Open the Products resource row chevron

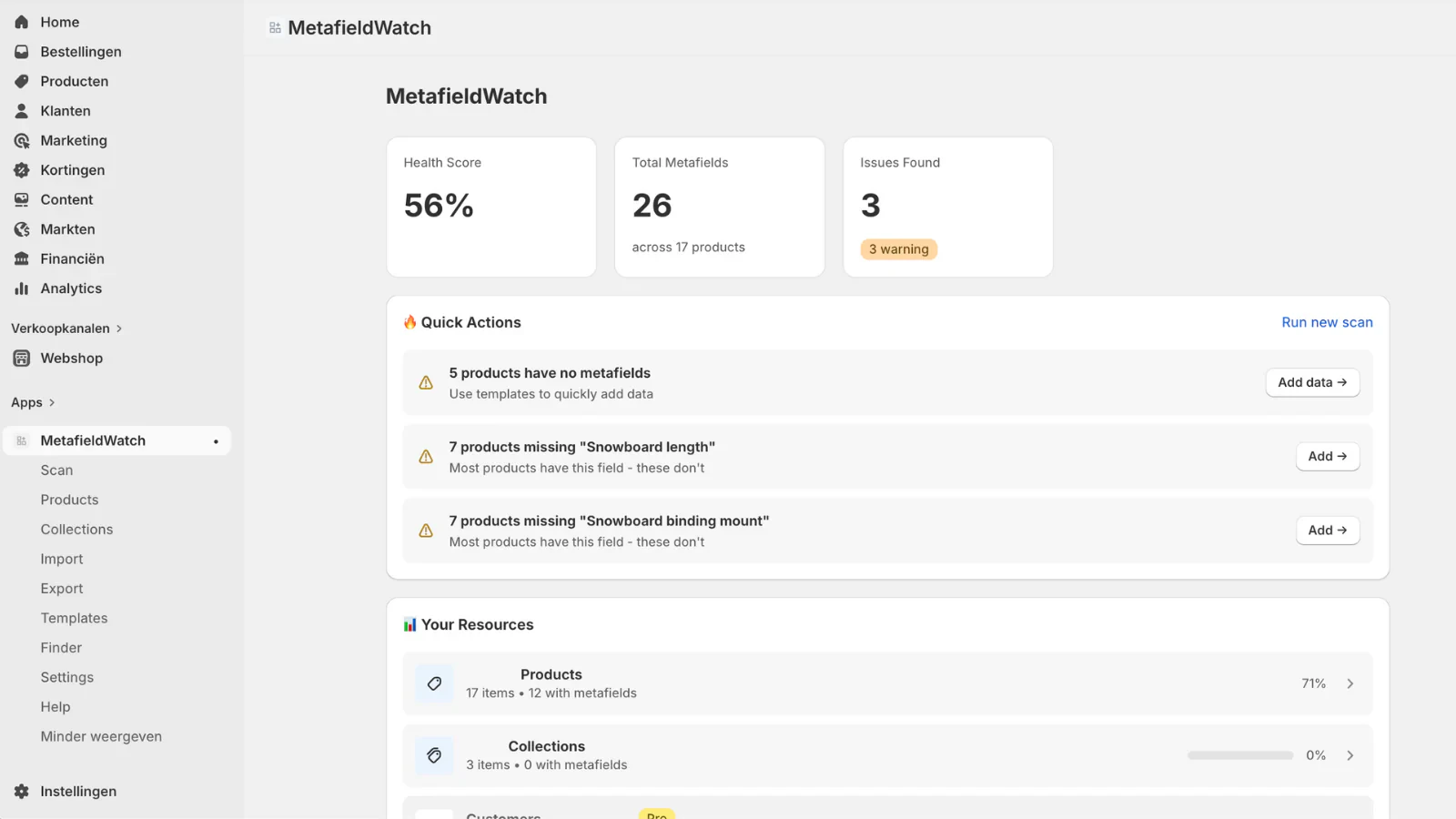pyautogui.click(x=1350, y=683)
